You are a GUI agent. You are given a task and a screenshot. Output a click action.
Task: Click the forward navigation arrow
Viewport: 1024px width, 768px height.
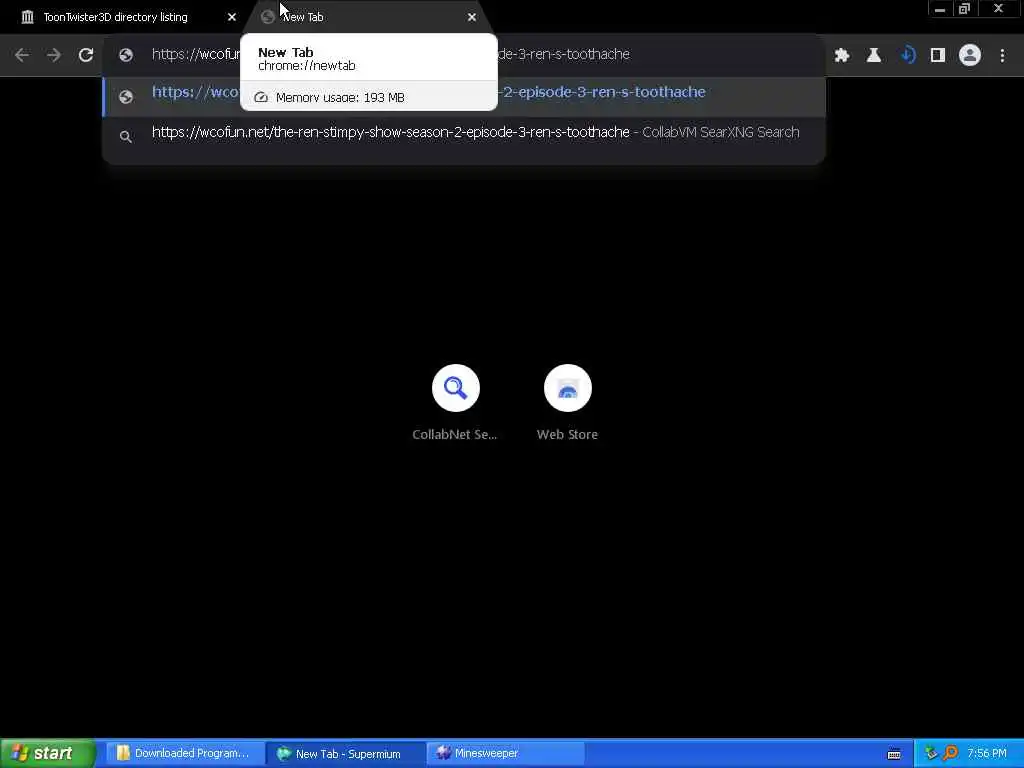coord(54,55)
